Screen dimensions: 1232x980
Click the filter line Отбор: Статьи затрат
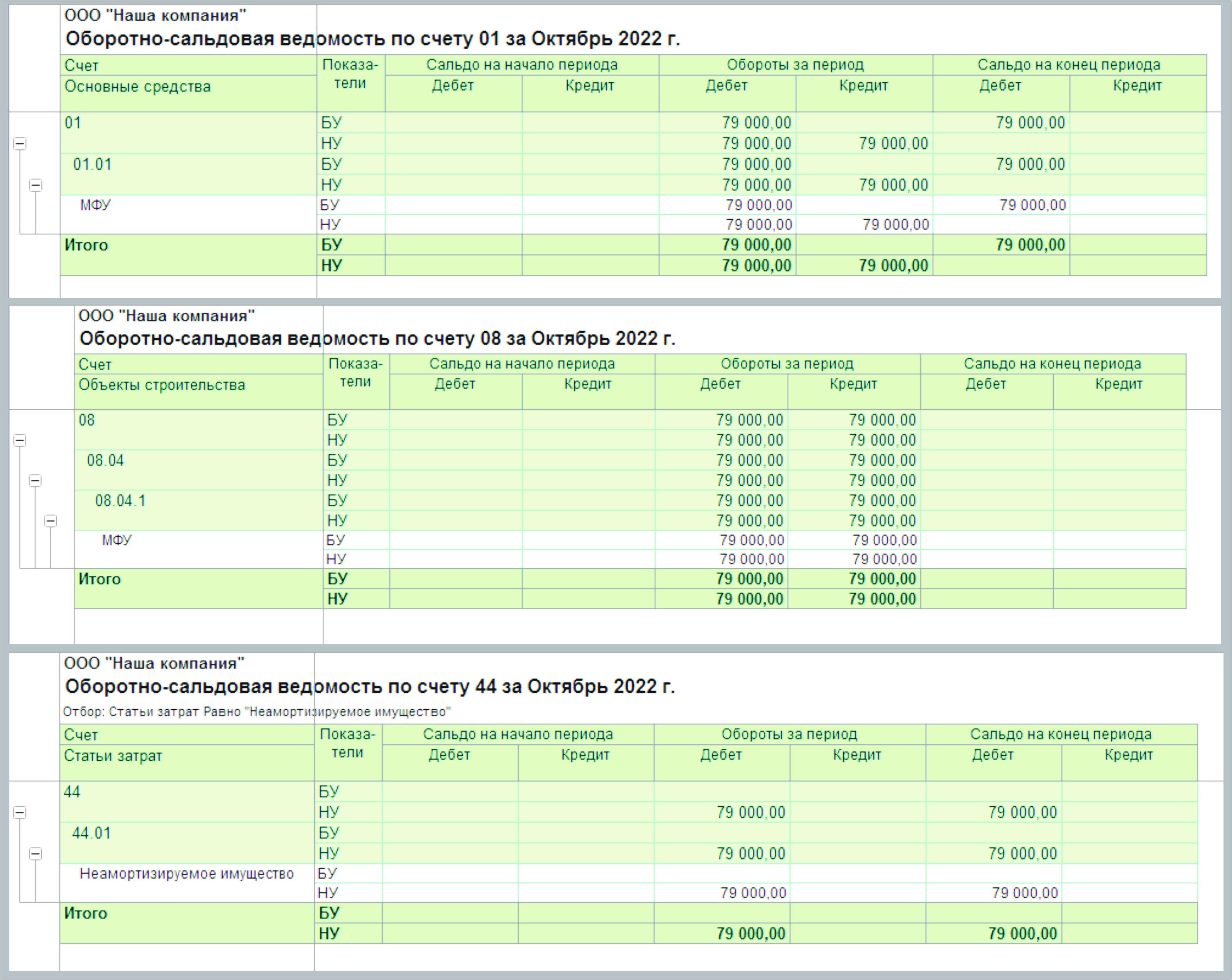[x=257, y=712]
